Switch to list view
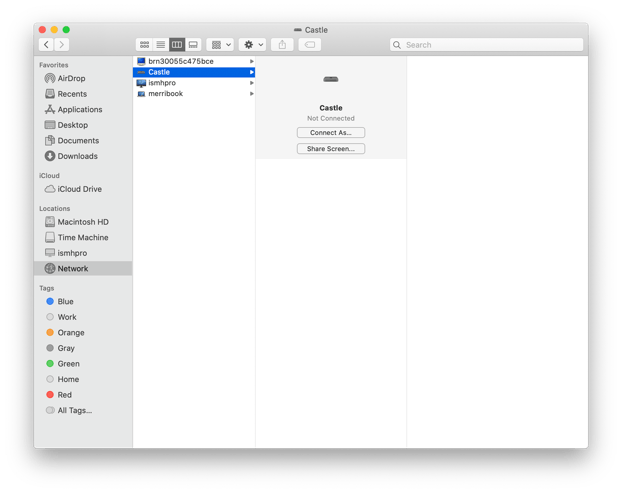This screenshot has height=493, width=622. click(x=161, y=44)
